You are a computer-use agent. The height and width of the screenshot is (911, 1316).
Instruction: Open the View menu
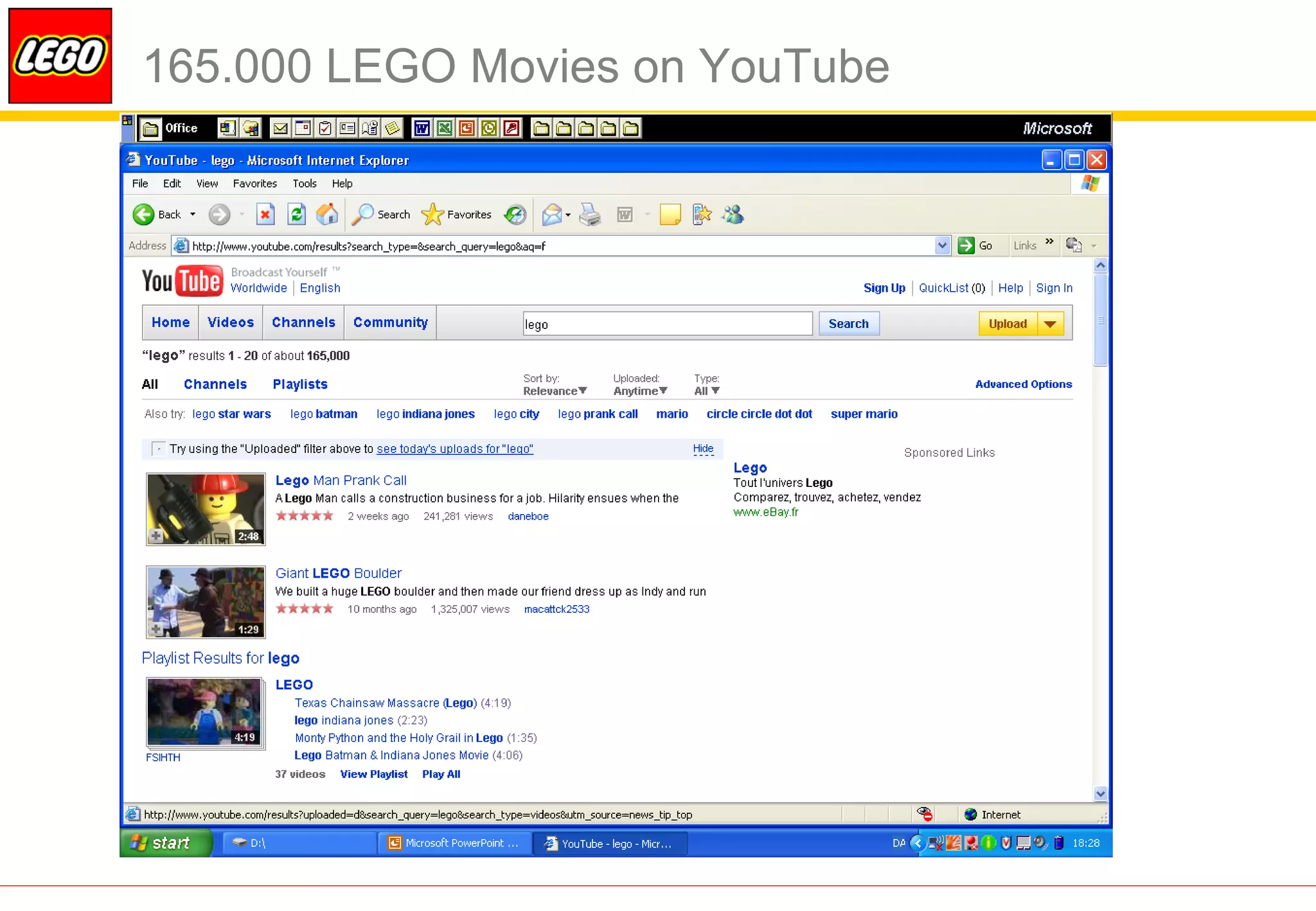point(207,184)
